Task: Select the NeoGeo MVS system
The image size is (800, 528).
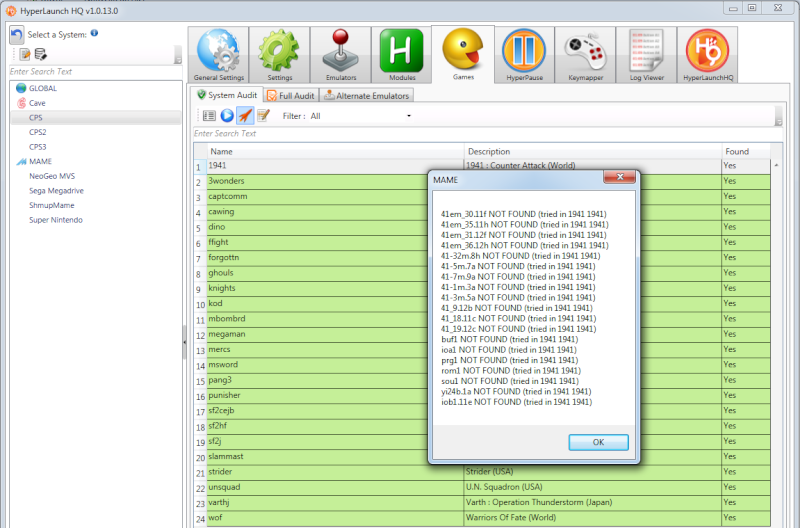Action: pyautogui.click(x=52, y=176)
